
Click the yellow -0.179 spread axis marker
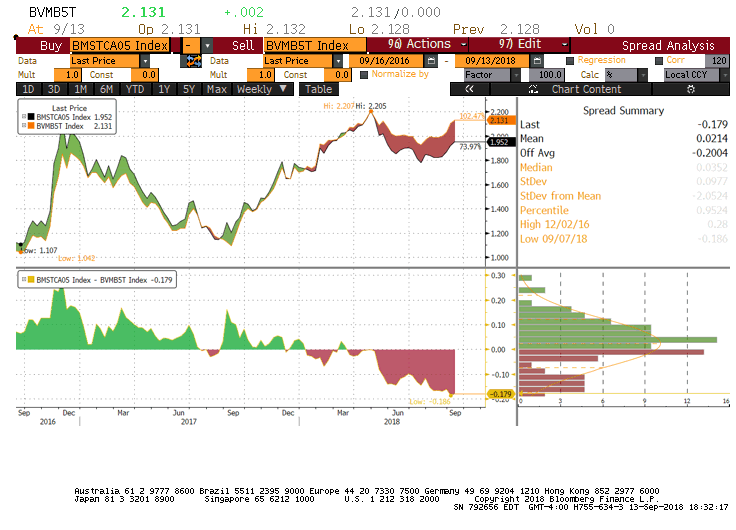coord(501,394)
